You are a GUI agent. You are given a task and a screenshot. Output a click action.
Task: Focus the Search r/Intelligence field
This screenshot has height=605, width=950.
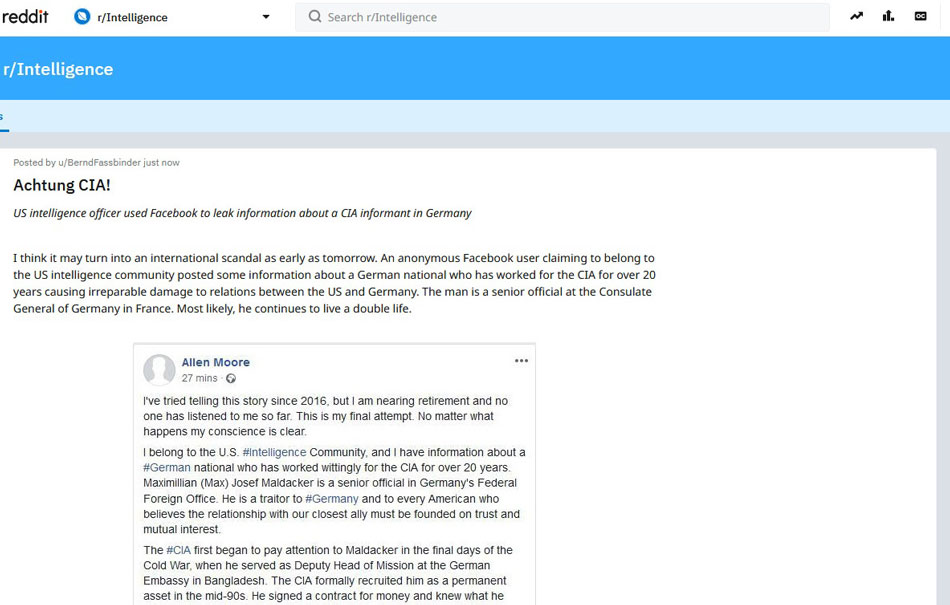coord(562,17)
